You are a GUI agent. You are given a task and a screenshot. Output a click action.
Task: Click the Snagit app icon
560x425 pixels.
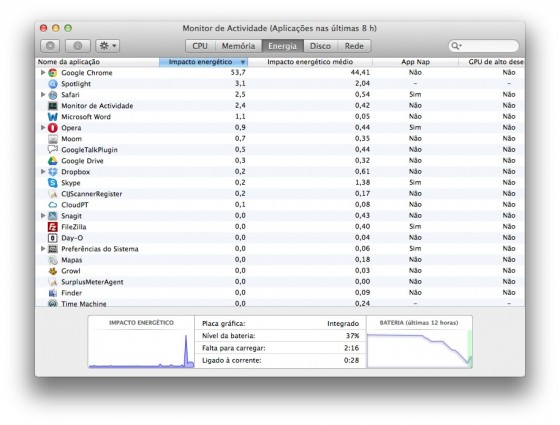[x=52, y=216]
